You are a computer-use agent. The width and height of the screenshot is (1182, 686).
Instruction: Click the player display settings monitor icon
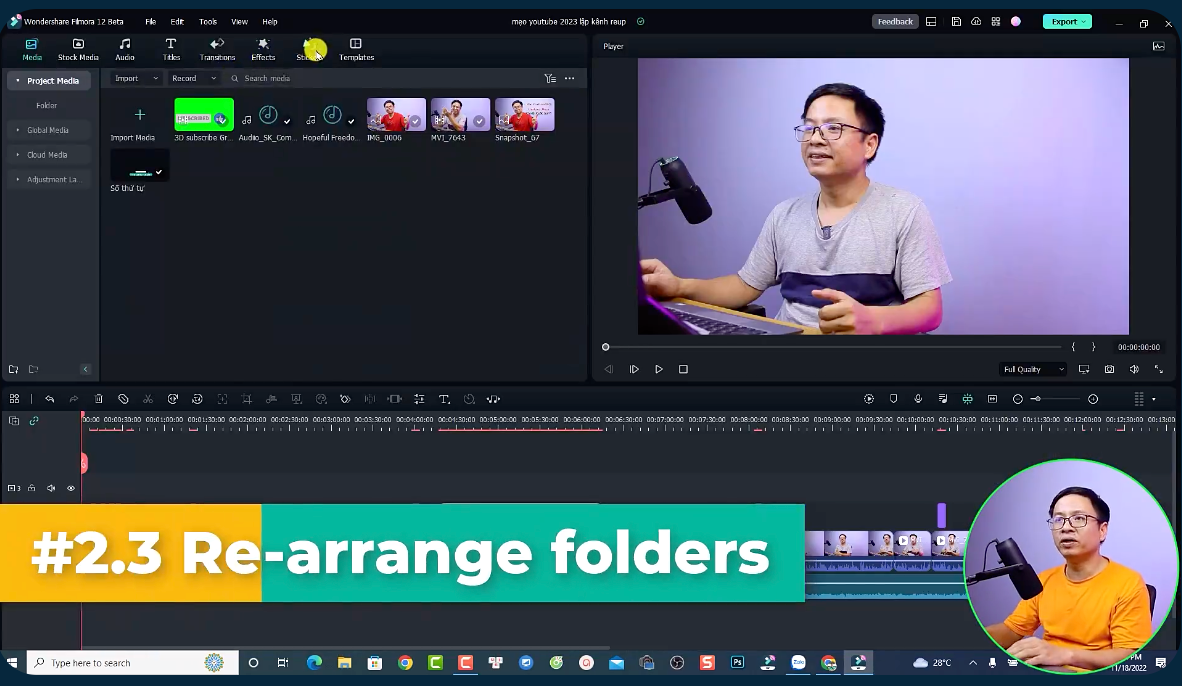click(1084, 369)
